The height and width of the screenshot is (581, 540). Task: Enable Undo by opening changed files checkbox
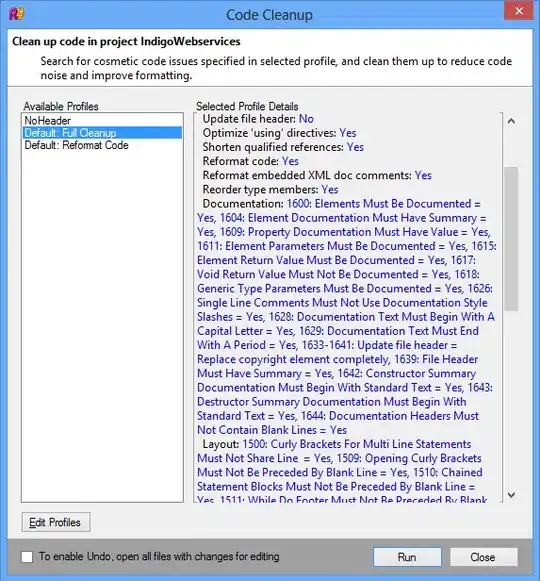27,557
